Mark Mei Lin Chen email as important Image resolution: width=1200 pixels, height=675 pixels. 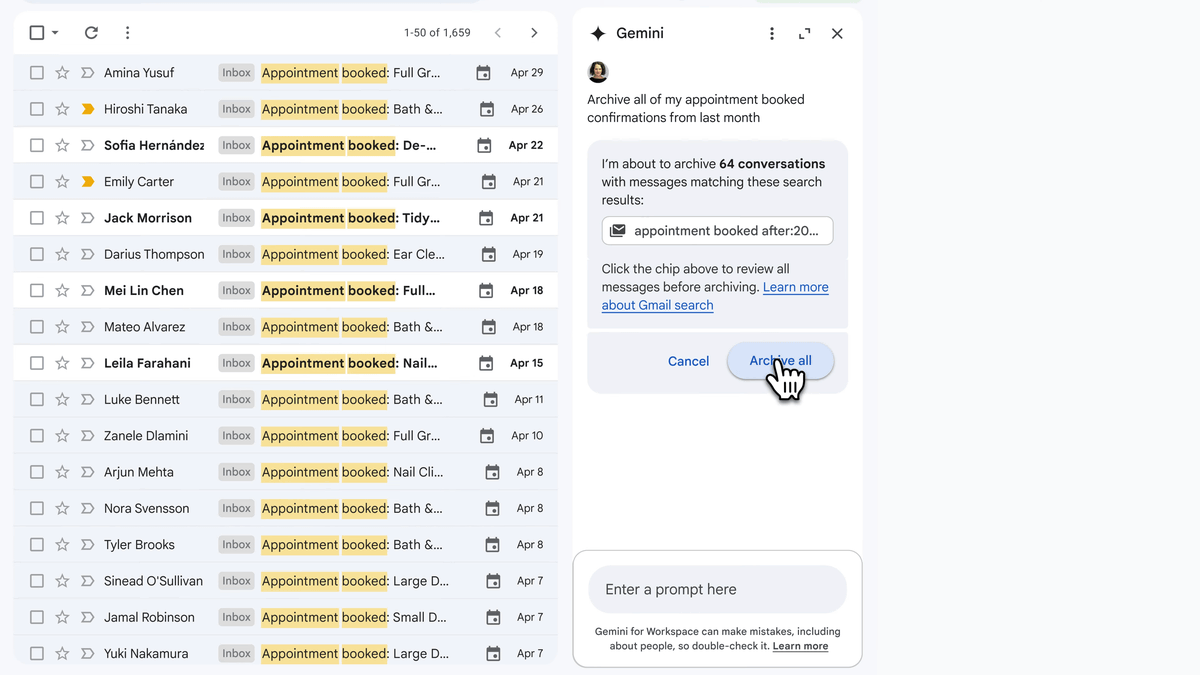tap(87, 290)
